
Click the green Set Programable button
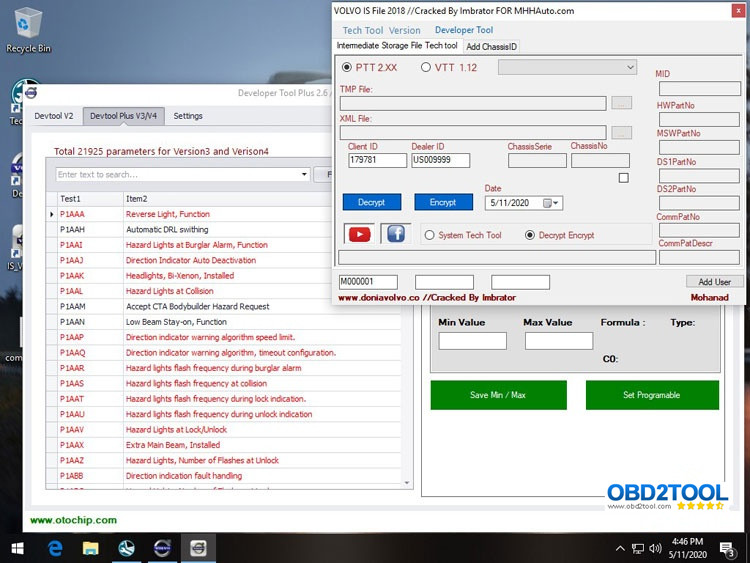pos(652,395)
